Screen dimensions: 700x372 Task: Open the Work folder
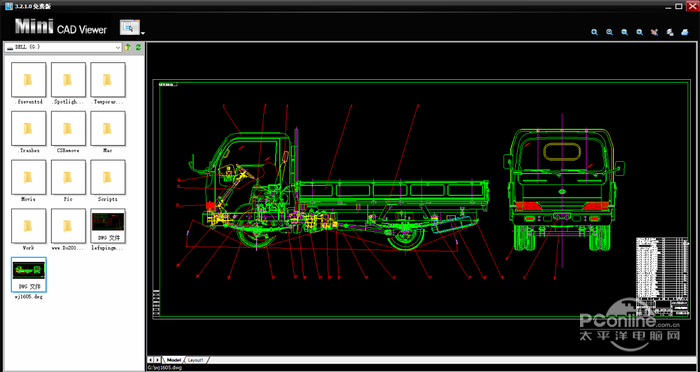click(x=29, y=229)
